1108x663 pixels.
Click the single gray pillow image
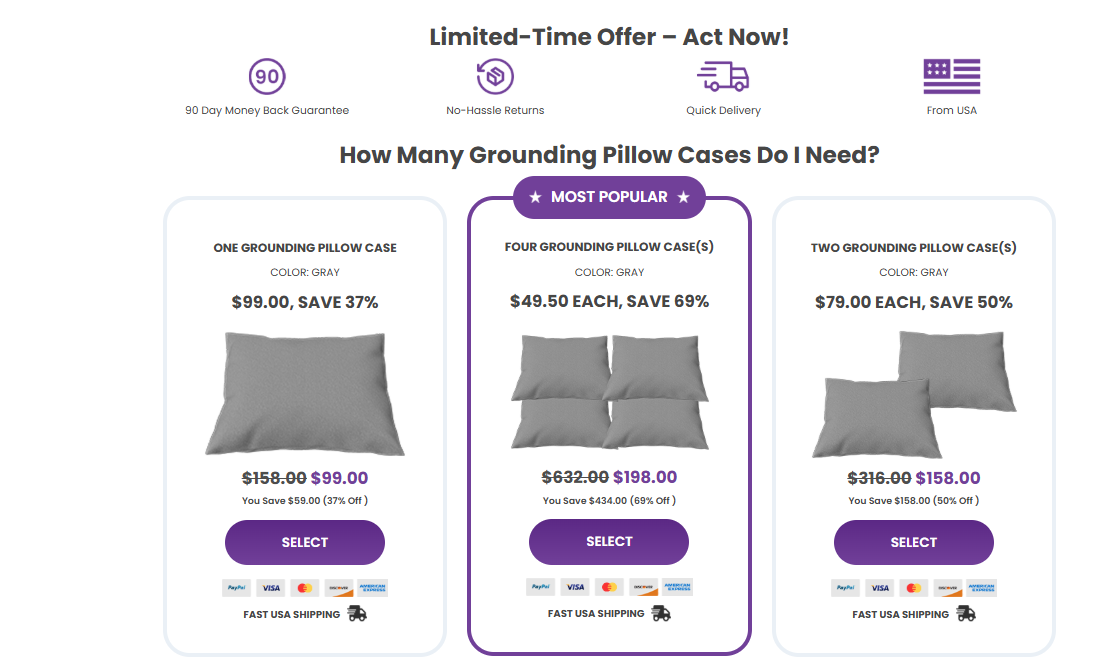click(305, 393)
